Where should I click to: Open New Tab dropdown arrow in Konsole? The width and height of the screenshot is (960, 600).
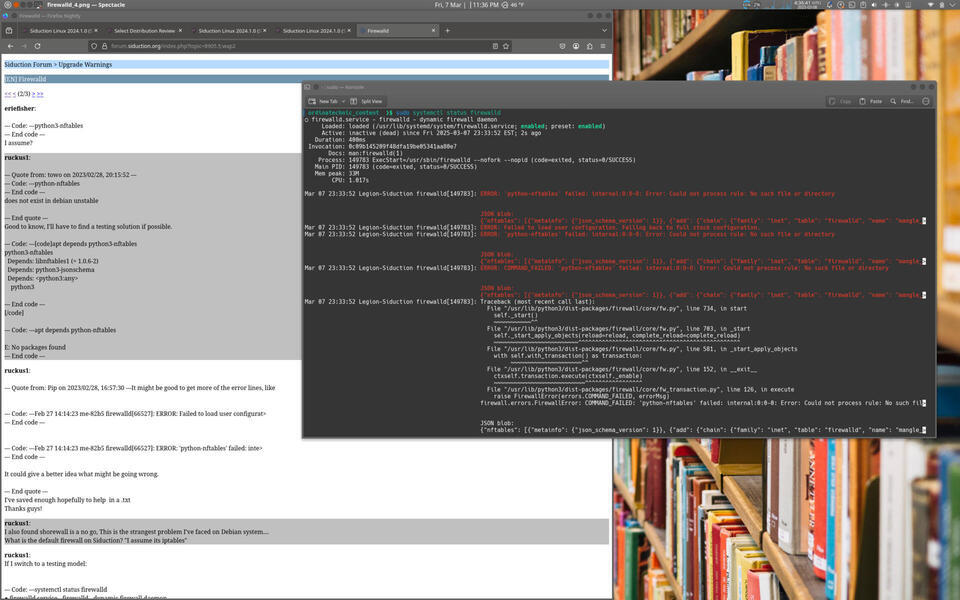coord(343,101)
